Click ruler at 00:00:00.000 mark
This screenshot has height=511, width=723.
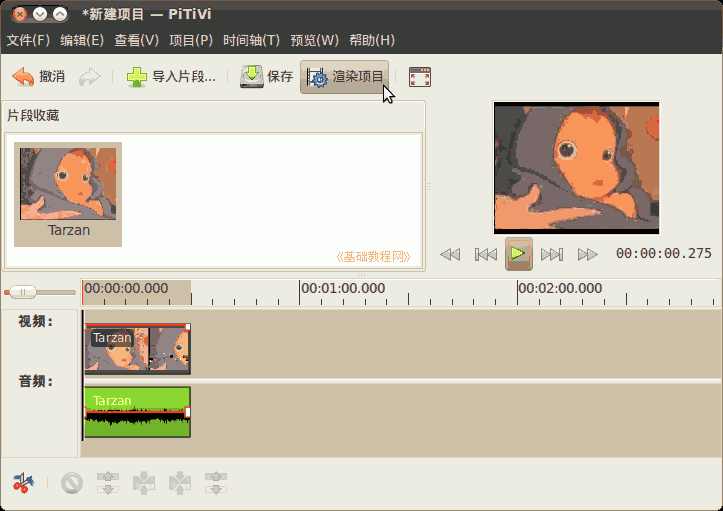pyautogui.click(x=126, y=288)
